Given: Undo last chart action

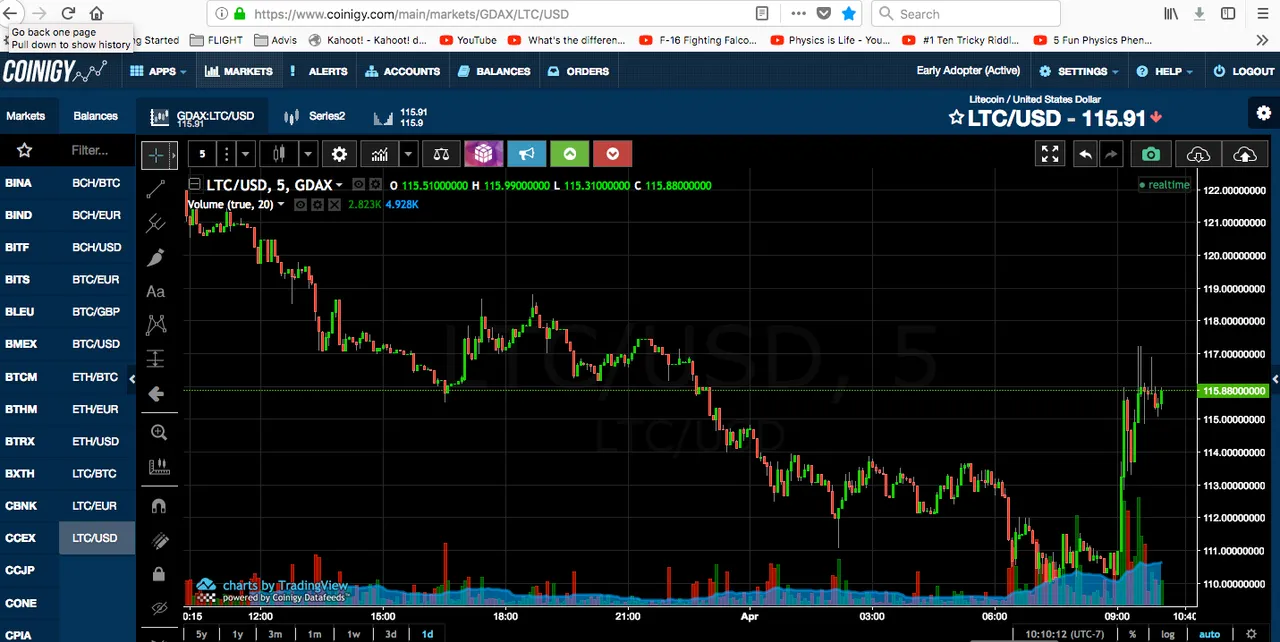Looking at the screenshot, I should [1085, 154].
